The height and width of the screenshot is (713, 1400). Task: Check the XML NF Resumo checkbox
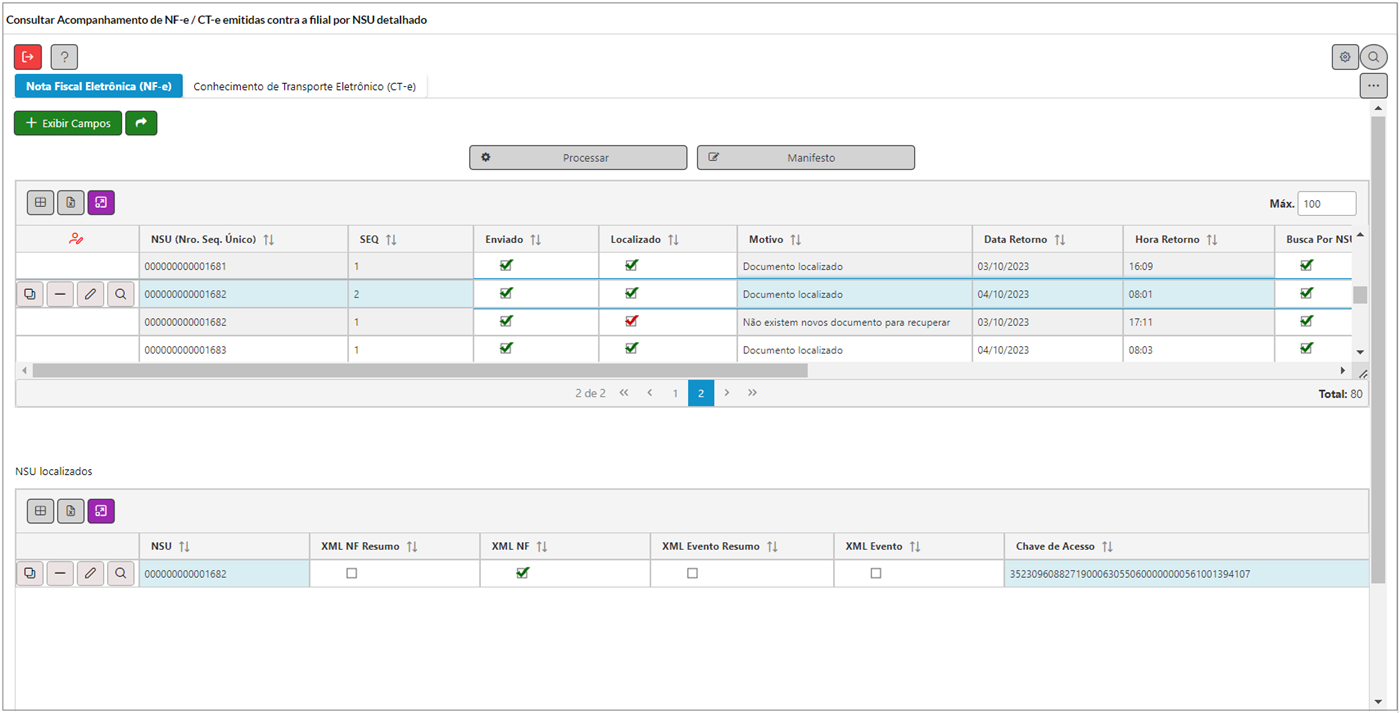351,573
